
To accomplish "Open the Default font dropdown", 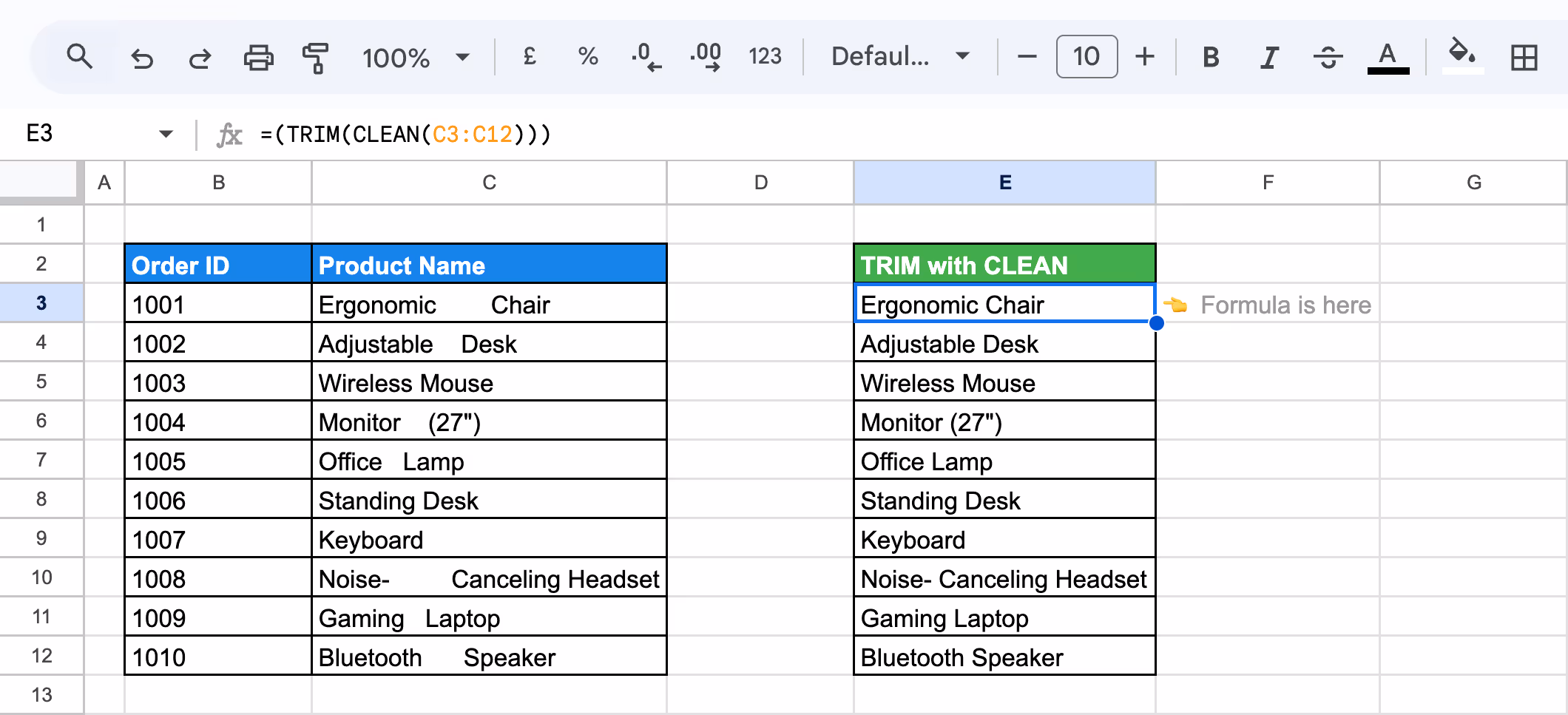I will [x=900, y=56].
